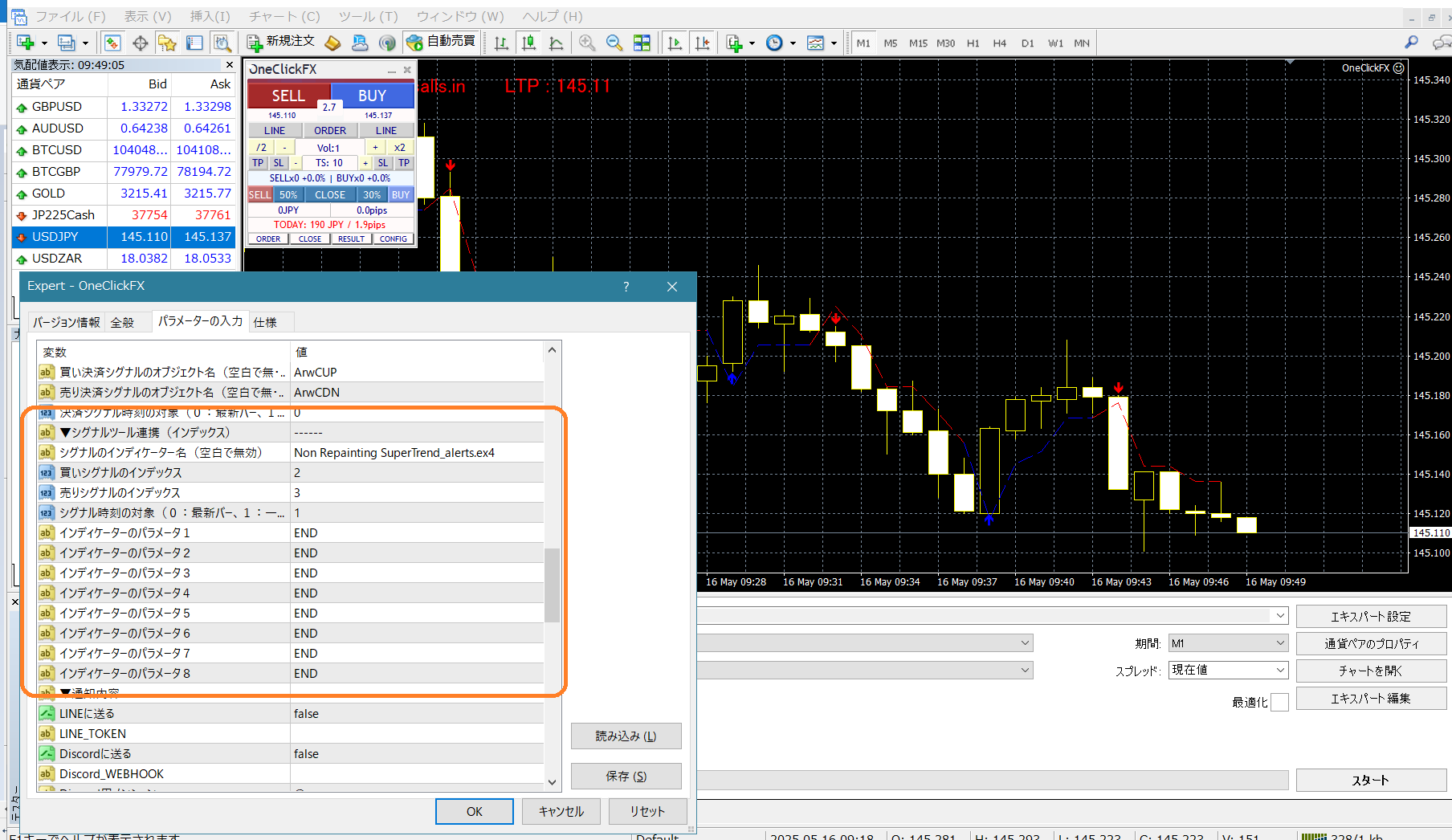Click the 新規注文 new order icon
Screen dimensions: 1452x840
[280, 42]
